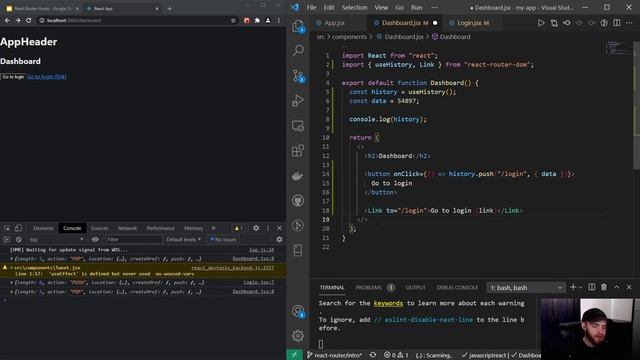Screen dimensions: 640x360
Task: Collapse the Tweet.jsx warning message
Action: pos(11,268)
